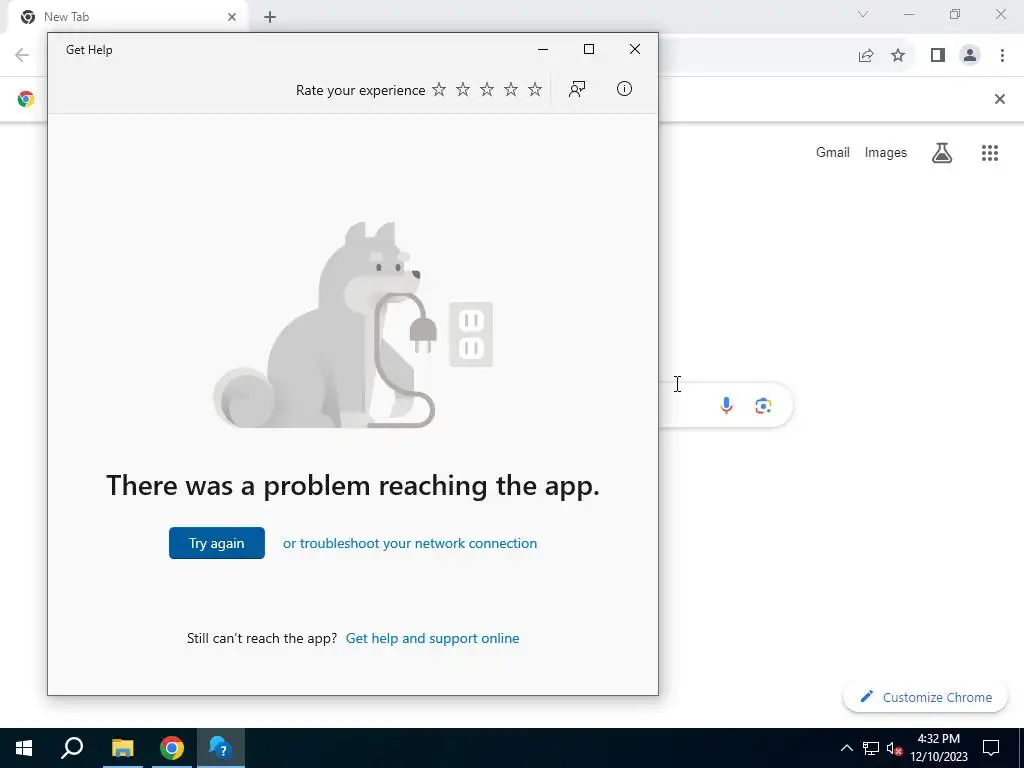The height and width of the screenshot is (768, 1024).
Task: Open Chrome three-dot menu
Action: 1002,56
